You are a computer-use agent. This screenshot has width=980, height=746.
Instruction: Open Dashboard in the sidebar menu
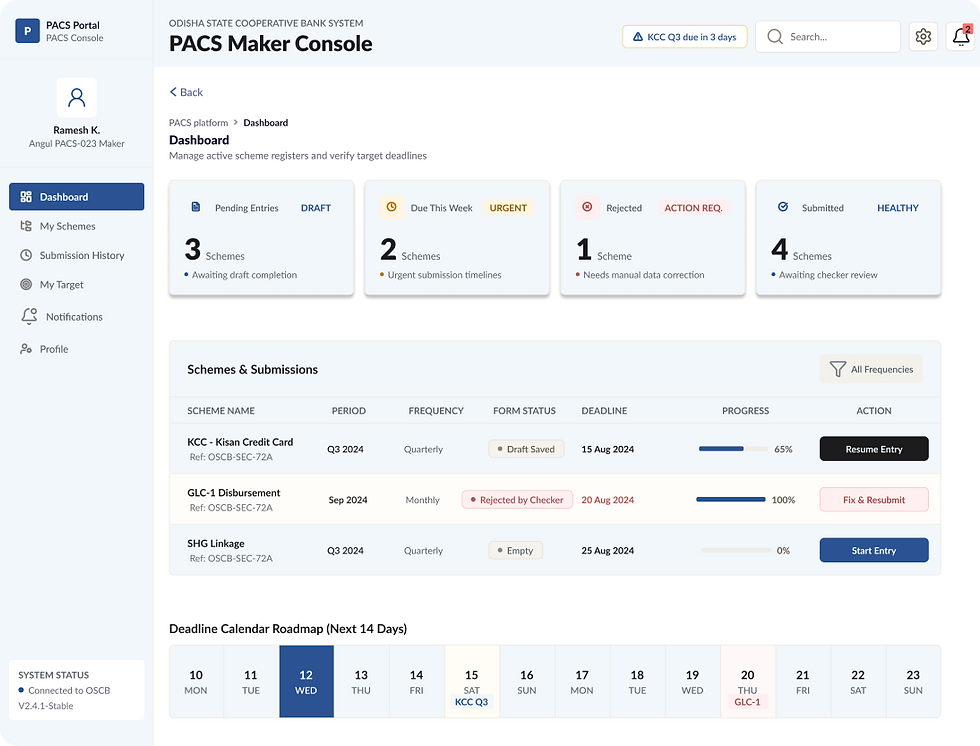tap(76, 197)
